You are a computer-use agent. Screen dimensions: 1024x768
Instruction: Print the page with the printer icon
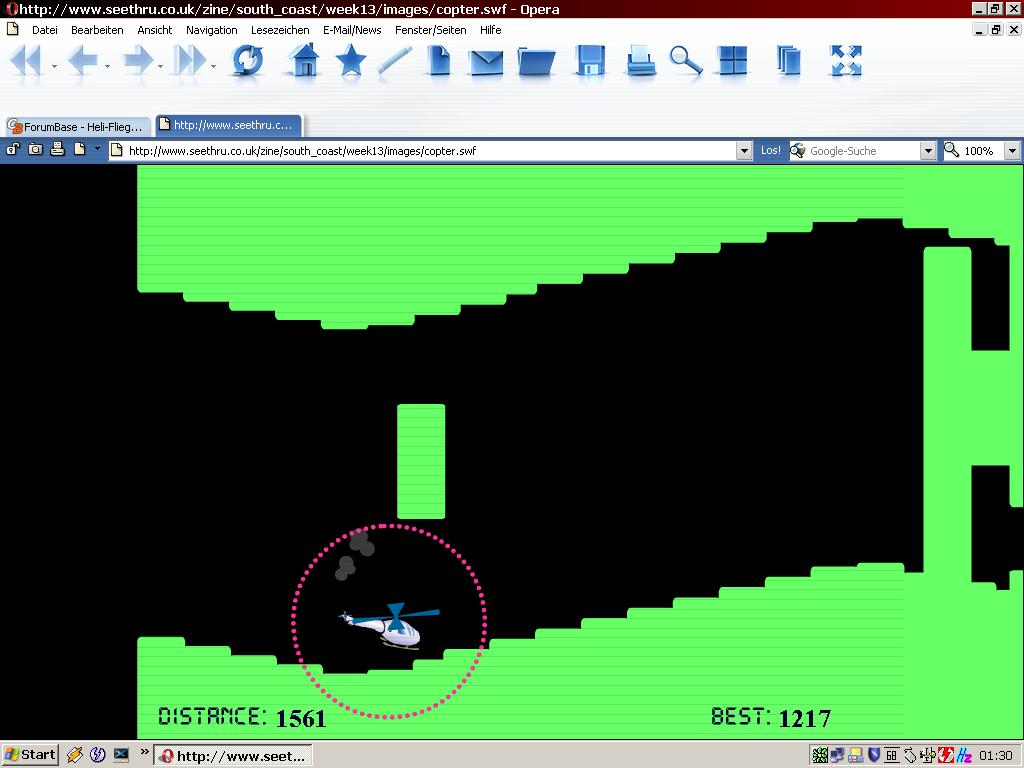coord(641,61)
